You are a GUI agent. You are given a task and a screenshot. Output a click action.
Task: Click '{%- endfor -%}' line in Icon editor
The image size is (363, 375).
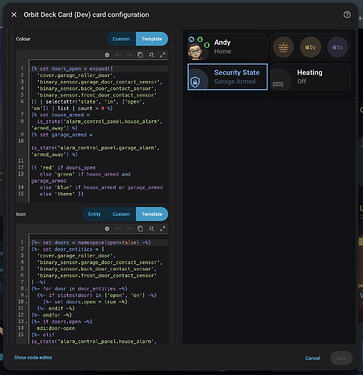(51, 315)
